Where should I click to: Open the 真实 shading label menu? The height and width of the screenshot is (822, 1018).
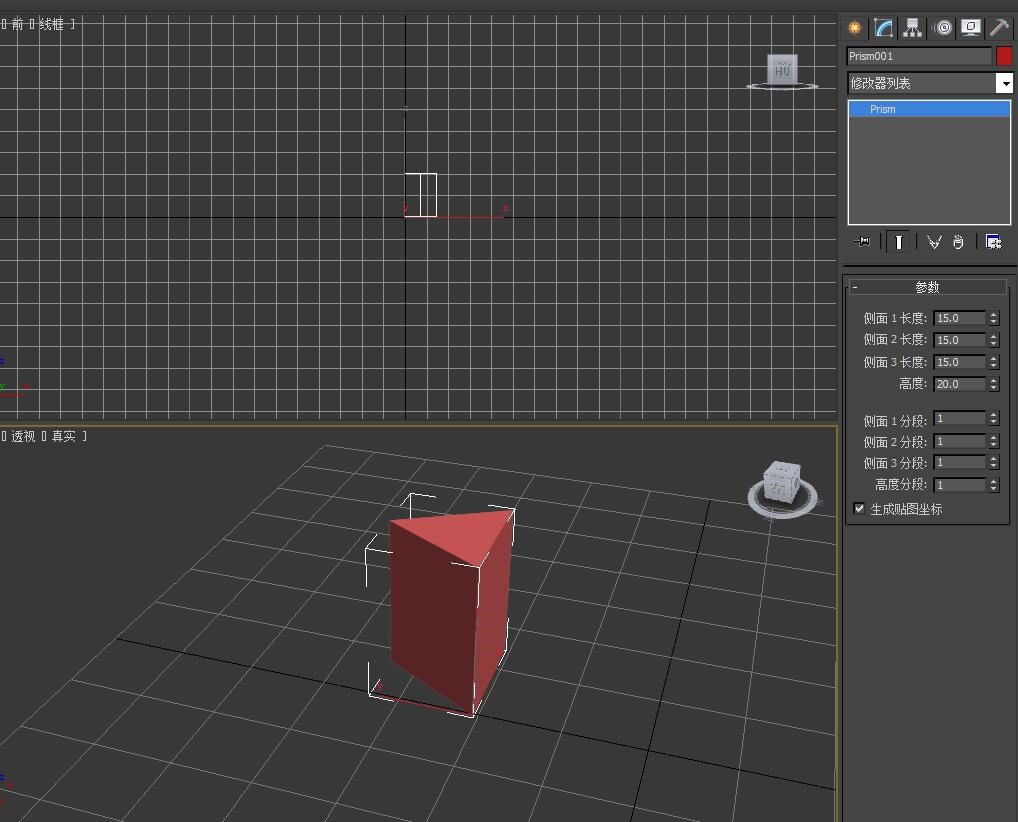coord(63,436)
